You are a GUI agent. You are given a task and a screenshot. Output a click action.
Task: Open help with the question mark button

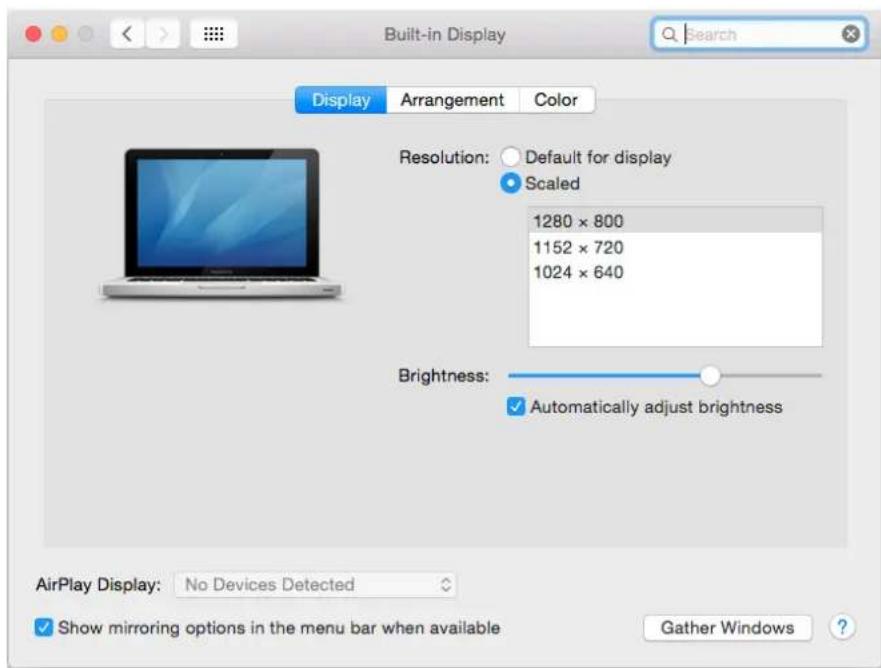842,627
